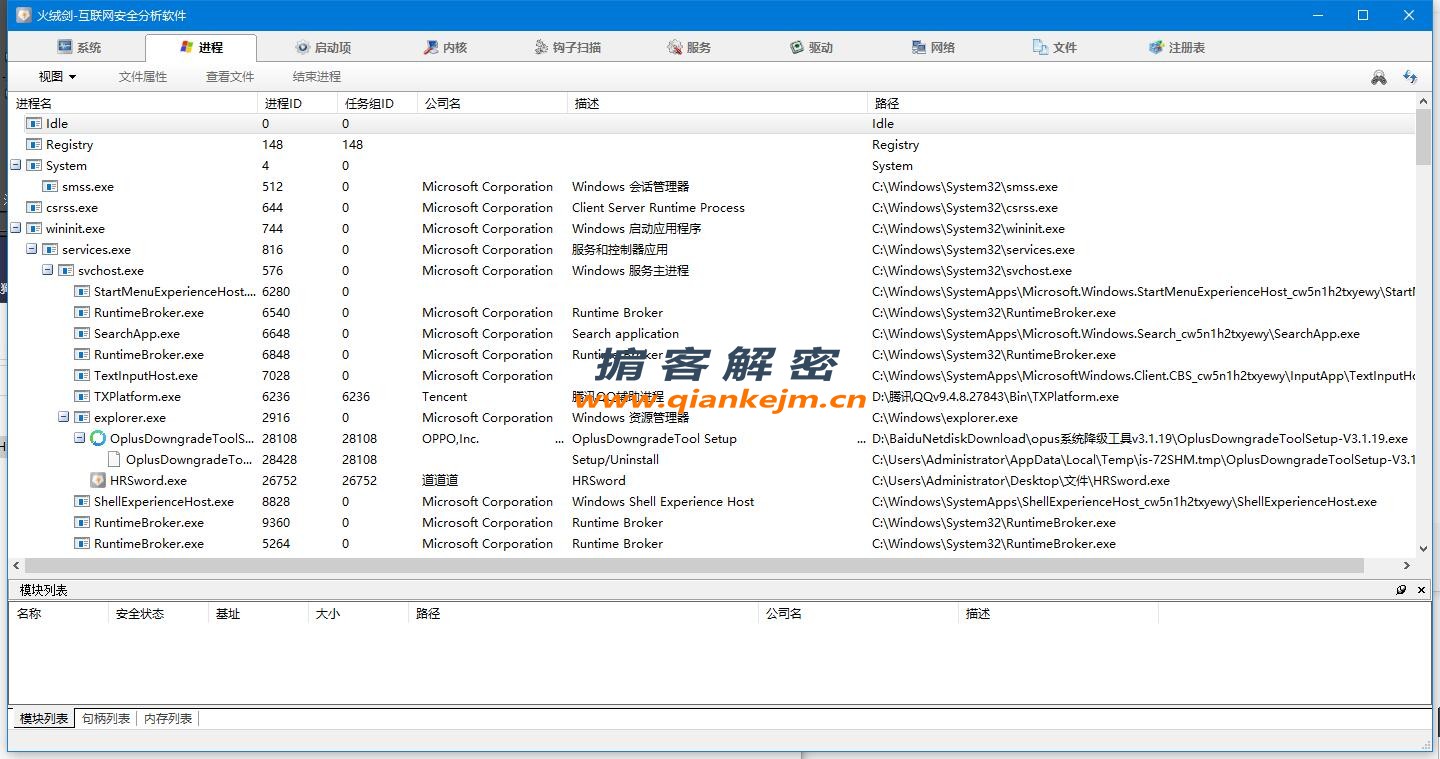
Task: Switch to the 启动项 tab
Action: click(x=323, y=47)
